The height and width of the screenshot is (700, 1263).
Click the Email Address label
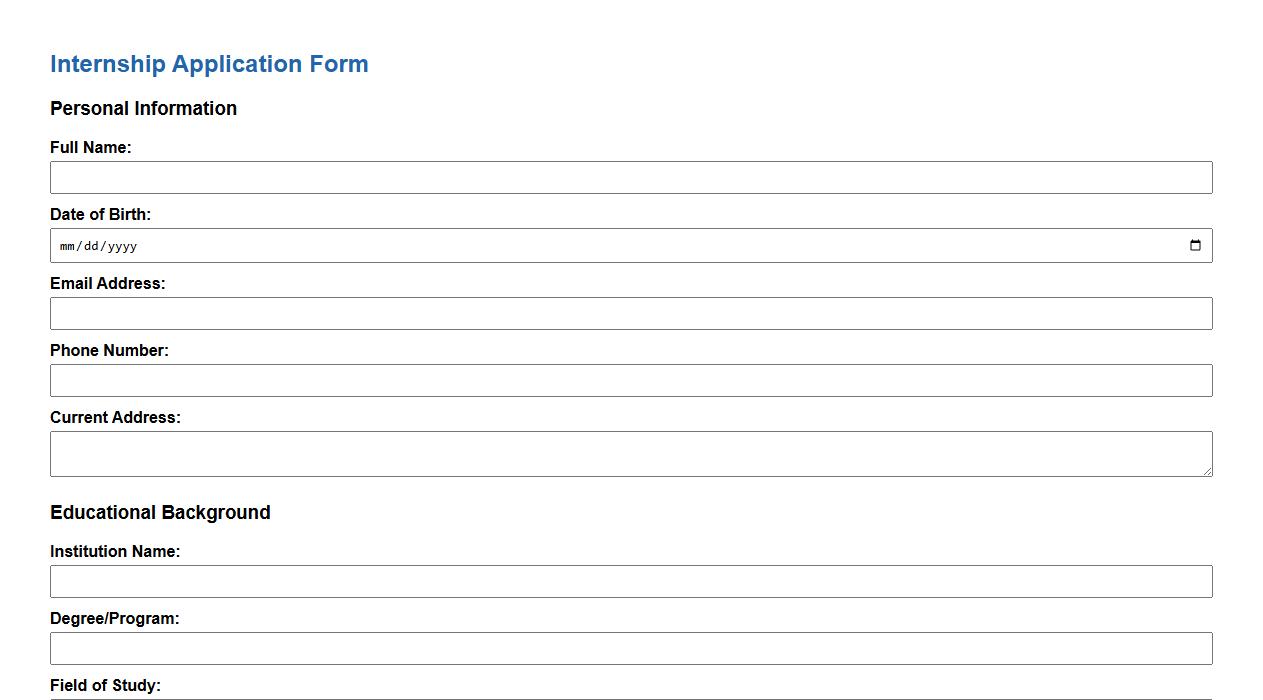108,283
